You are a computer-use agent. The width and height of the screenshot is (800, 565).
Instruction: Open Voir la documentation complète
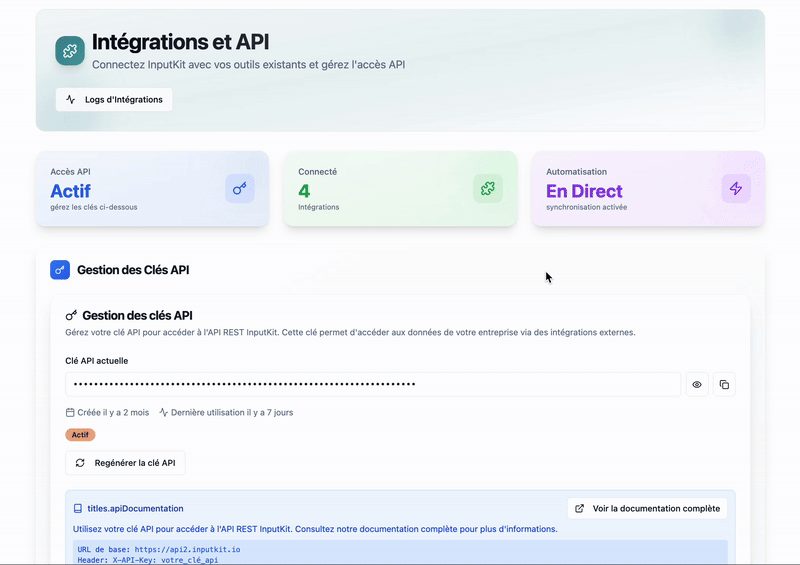pyautogui.click(x=647, y=508)
